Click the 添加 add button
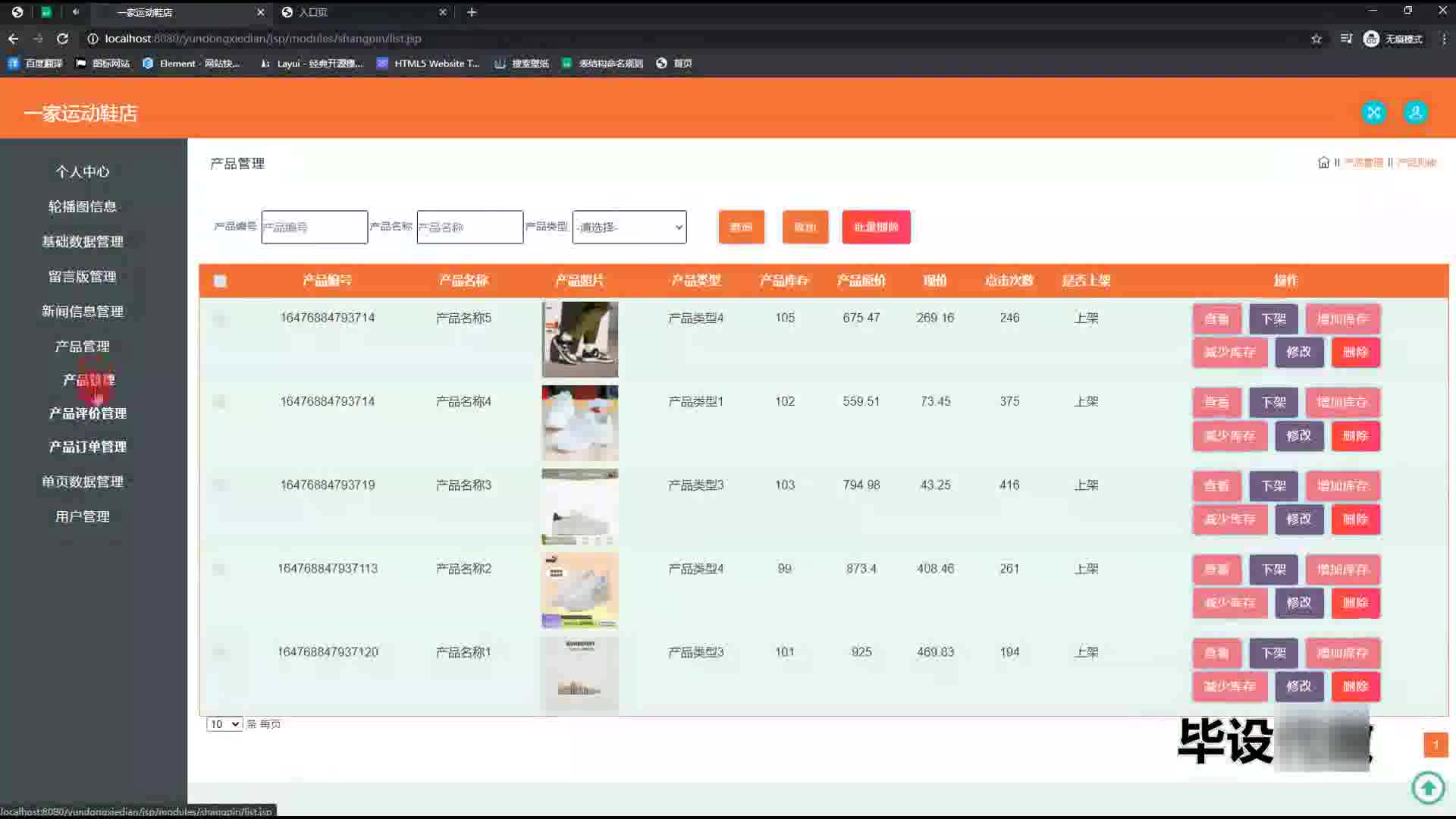The image size is (1456, 819). pos(805,227)
